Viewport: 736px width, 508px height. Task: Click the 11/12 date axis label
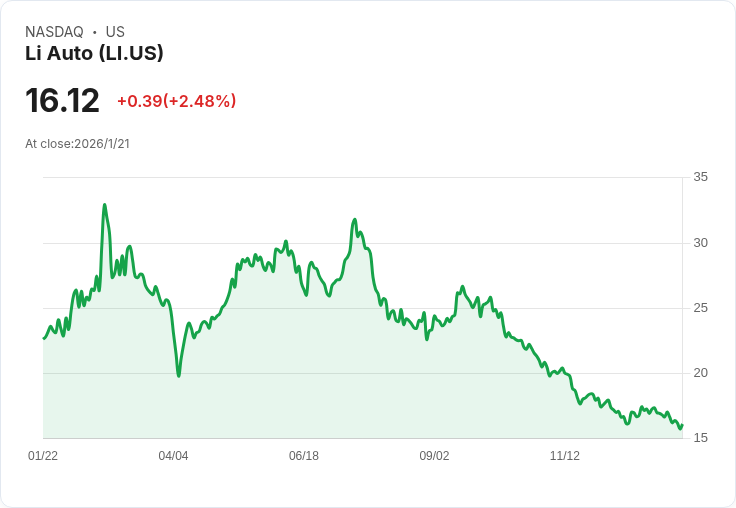pyautogui.click(x=565, y=456)
